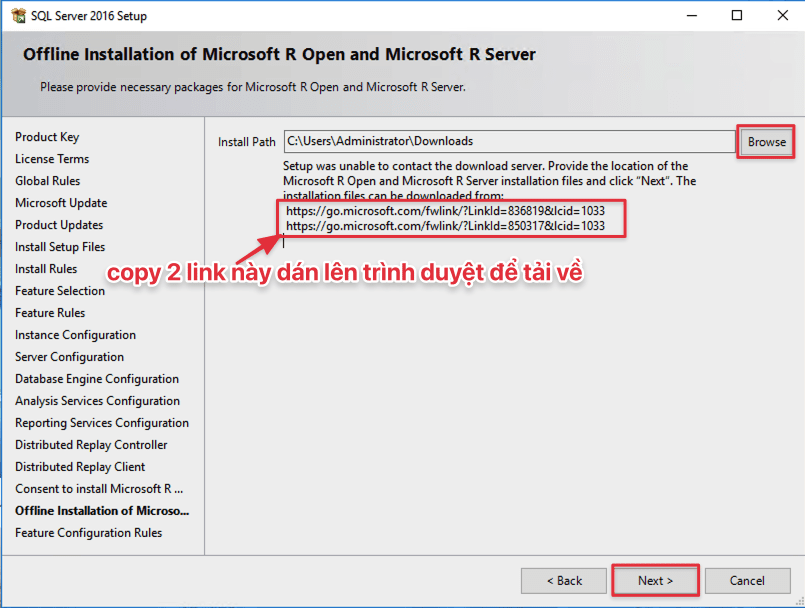The height and width of the screenshot is (608, 805).
Task: Open Database Engine Configuration step
Action: point(97,379)
